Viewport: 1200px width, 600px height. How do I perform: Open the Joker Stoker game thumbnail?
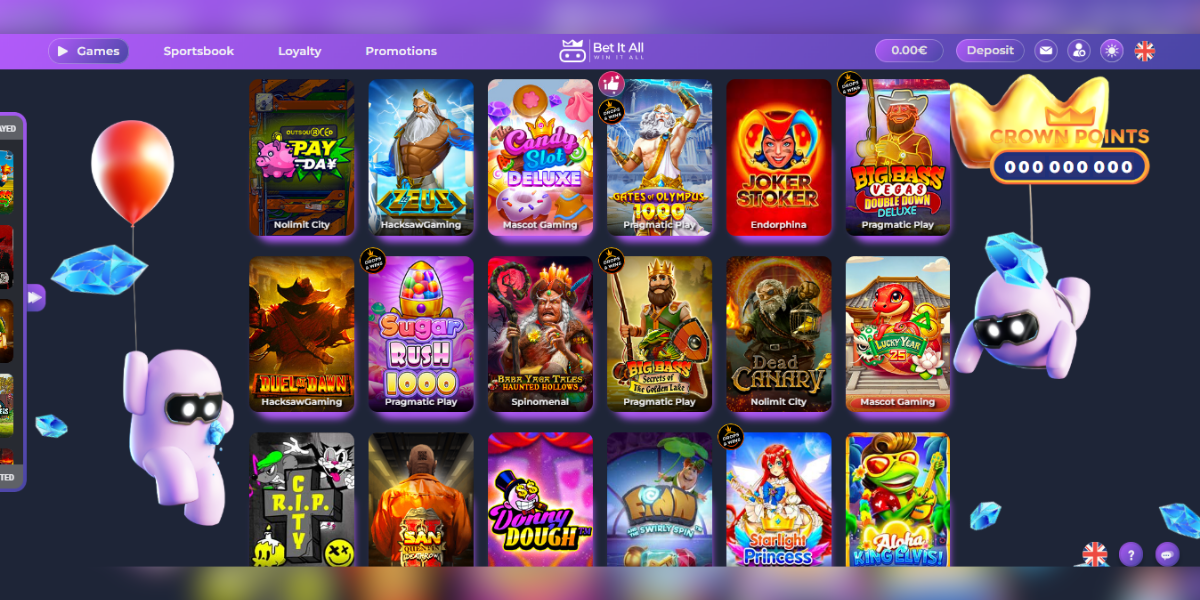tap(779, 157)
